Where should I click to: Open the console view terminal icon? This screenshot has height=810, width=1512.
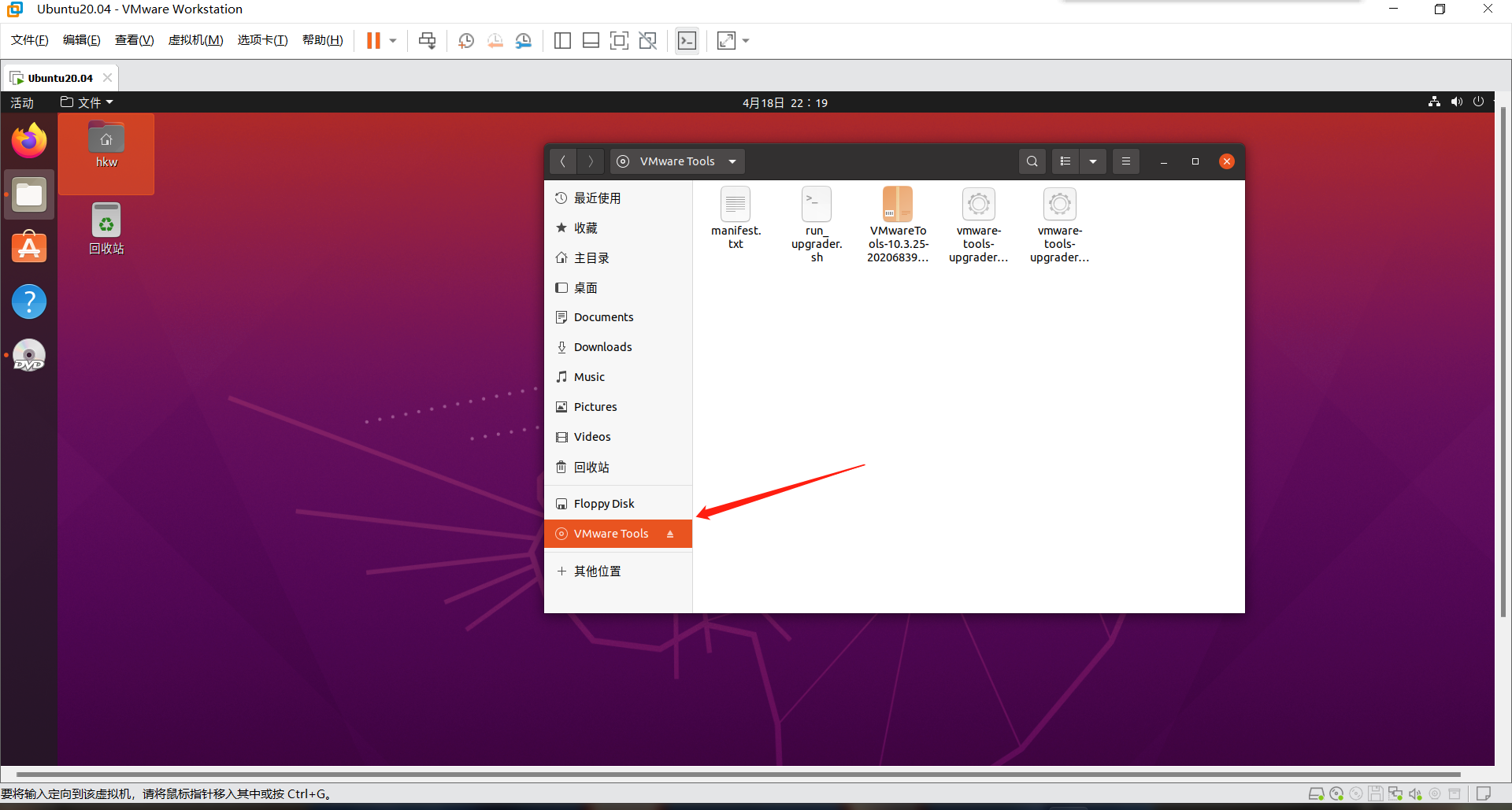(x=687, y=41)
